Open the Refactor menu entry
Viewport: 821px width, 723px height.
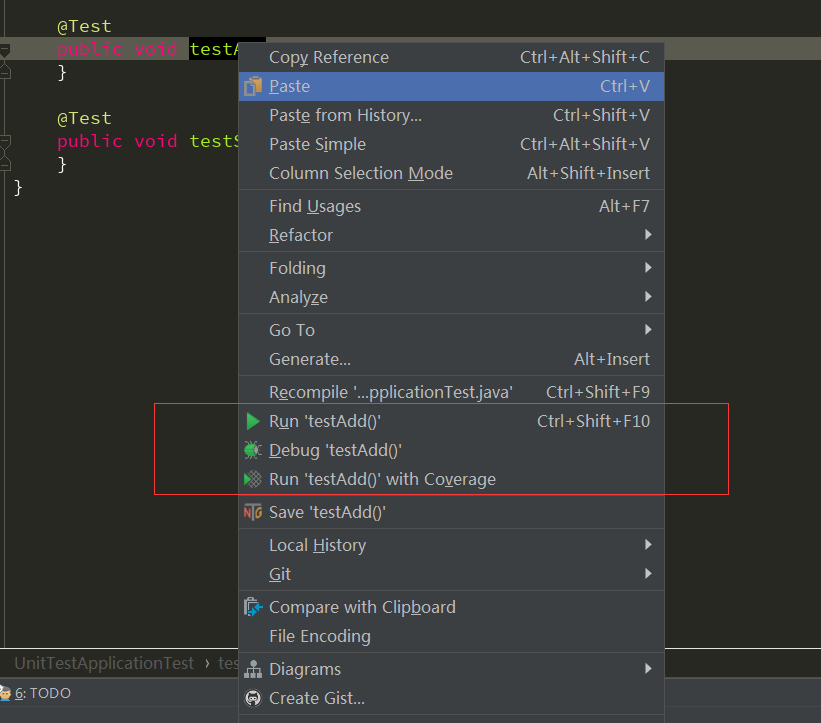click(451, 235)
